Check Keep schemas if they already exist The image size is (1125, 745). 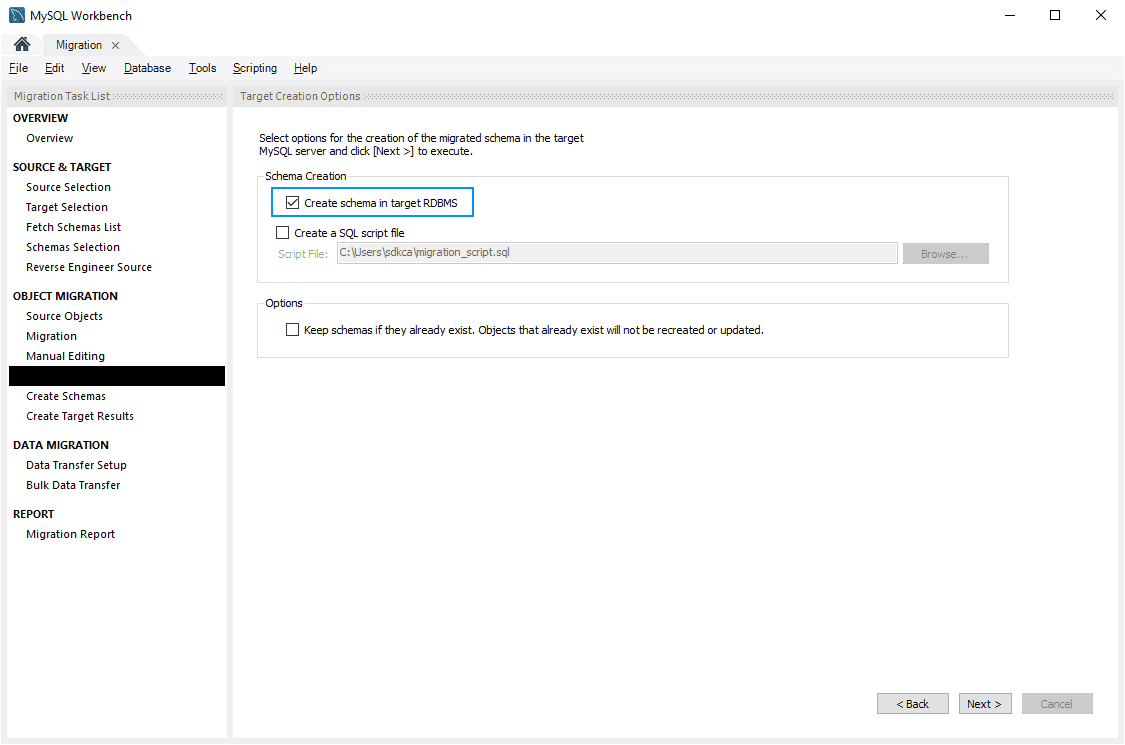(293, 329)
